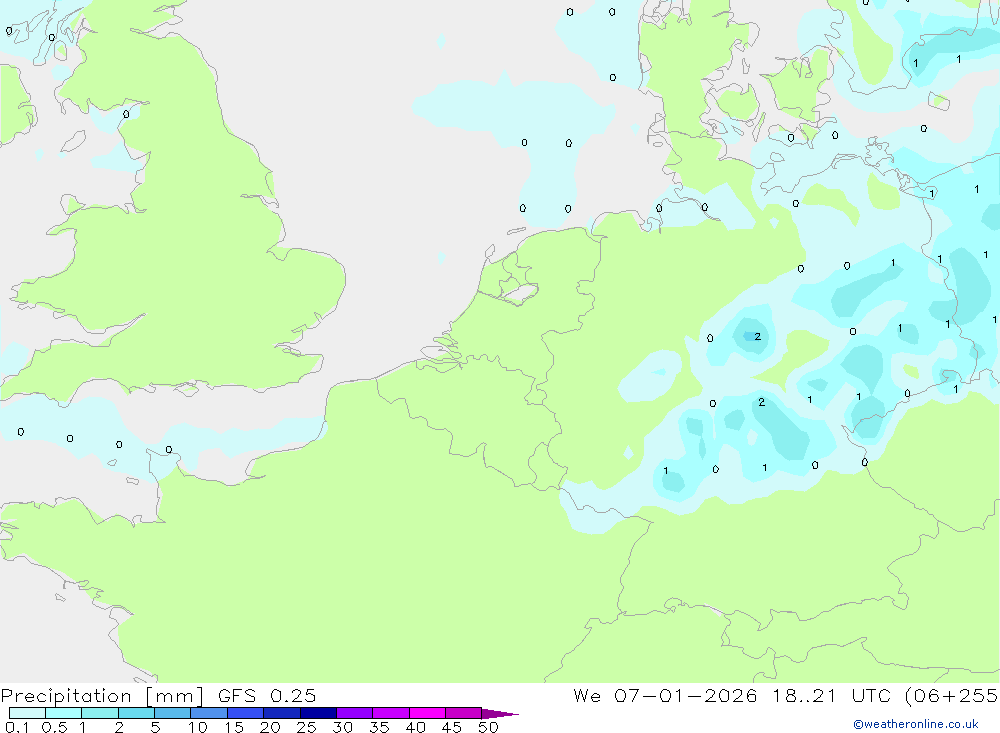
Task: Open the weatheronline.co.uk credit link
Action: [x=916, y=724]
